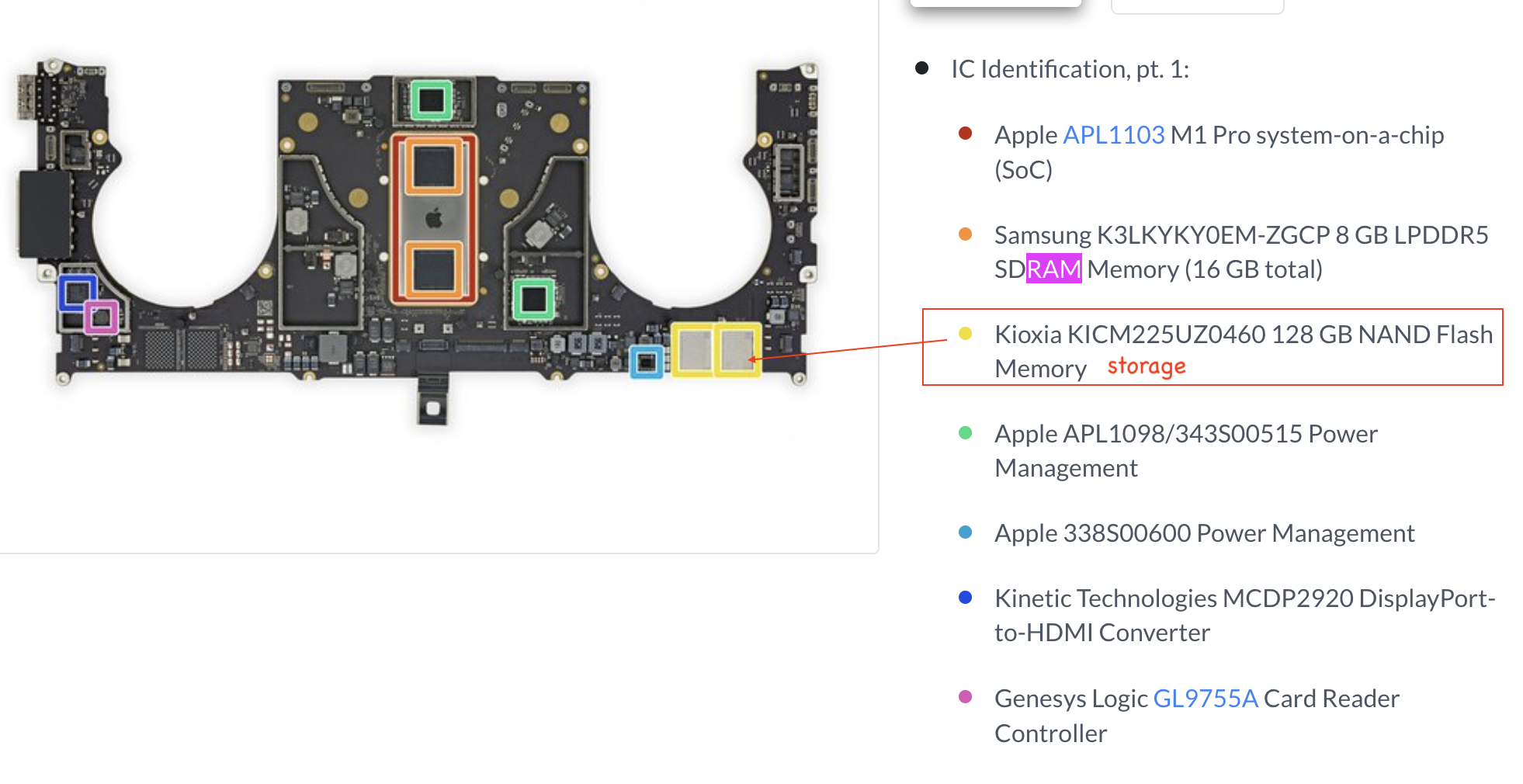Click the red bullet beside M1 Pro

(x=966, y=134)
